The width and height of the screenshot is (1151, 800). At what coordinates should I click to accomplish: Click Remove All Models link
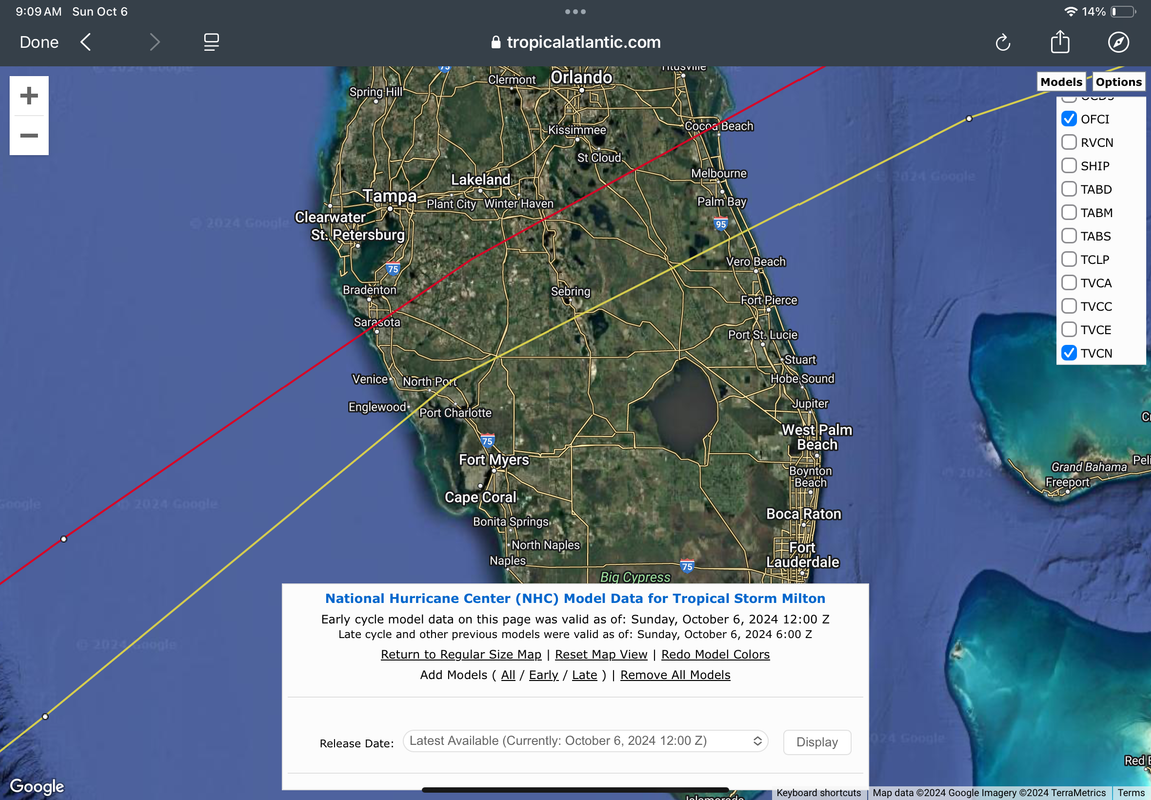(x=675, y=675)
